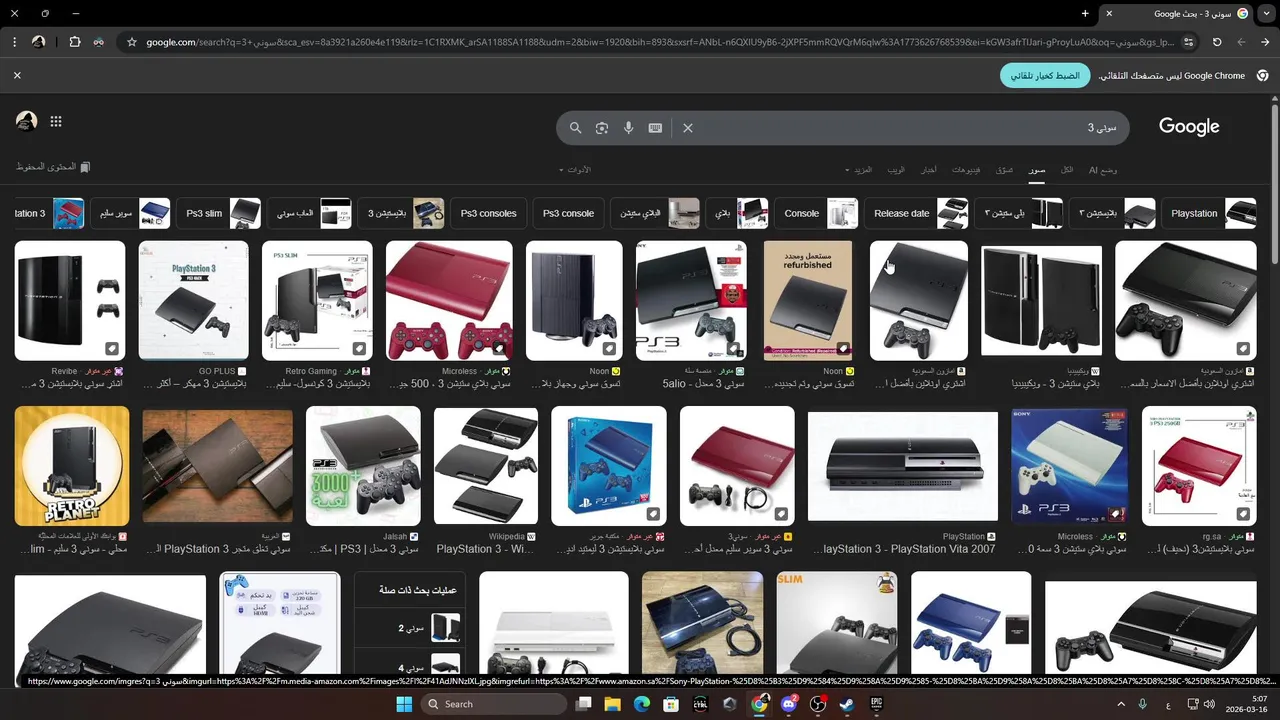1280x720 pixels.
Task: Click the Windows taskbar Search box
Action: pos(494,704)
